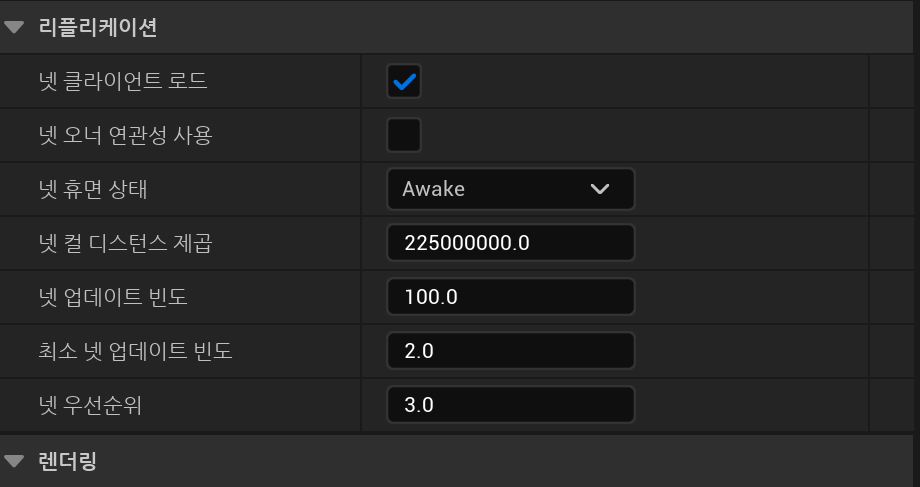Viewport: 920px width, 487px height.
Task: Select the 넷 오너 연관성 사용 property label
Action: (x=125, y=135)
